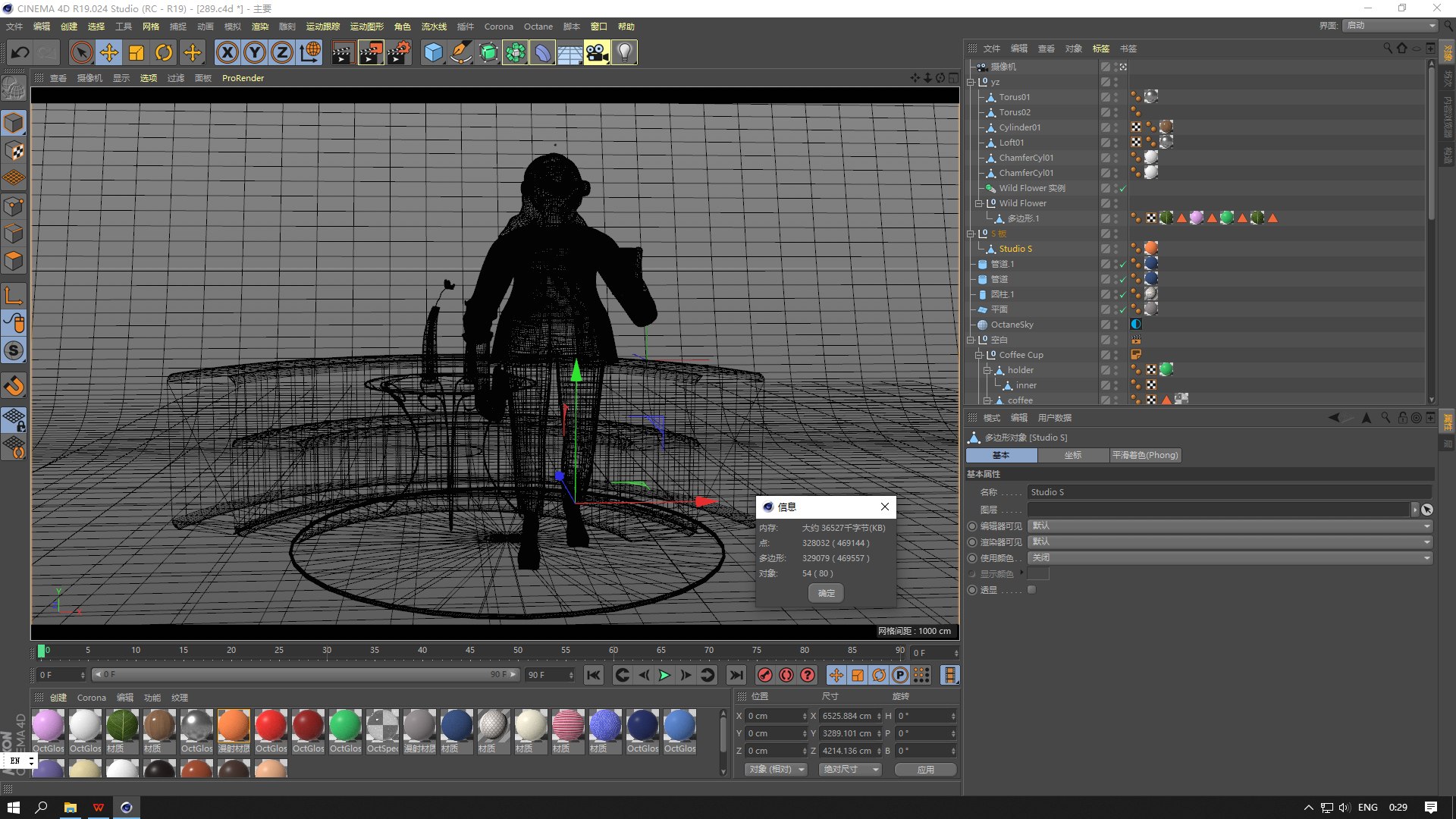Viewport: 1456px width, 819px height.
Task: Open the Octane menu
Action: tap(538, 27)
